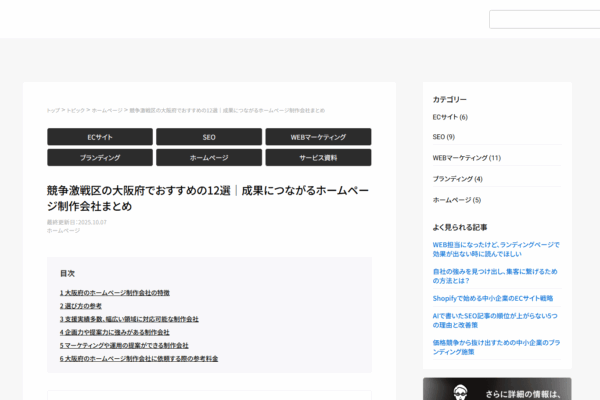Go to トップ in the breadcrumb
600x400 pixels.
coord(53,110)
